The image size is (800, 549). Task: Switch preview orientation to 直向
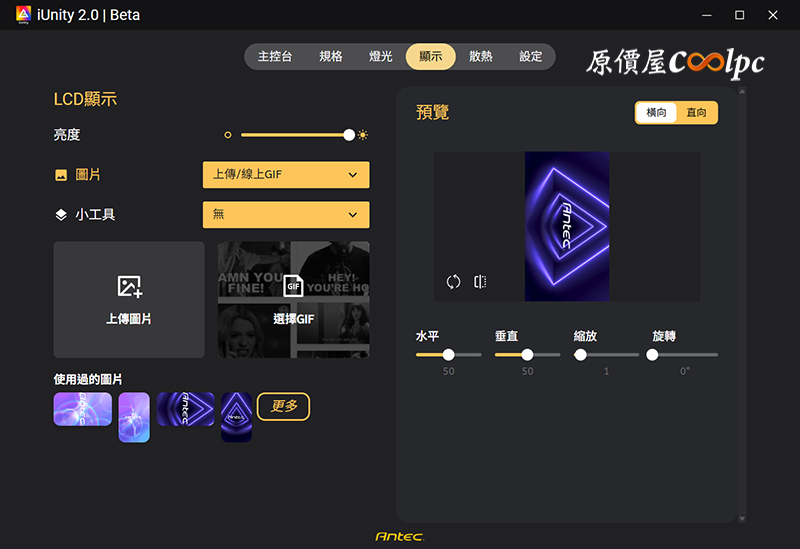coord(696,113)
